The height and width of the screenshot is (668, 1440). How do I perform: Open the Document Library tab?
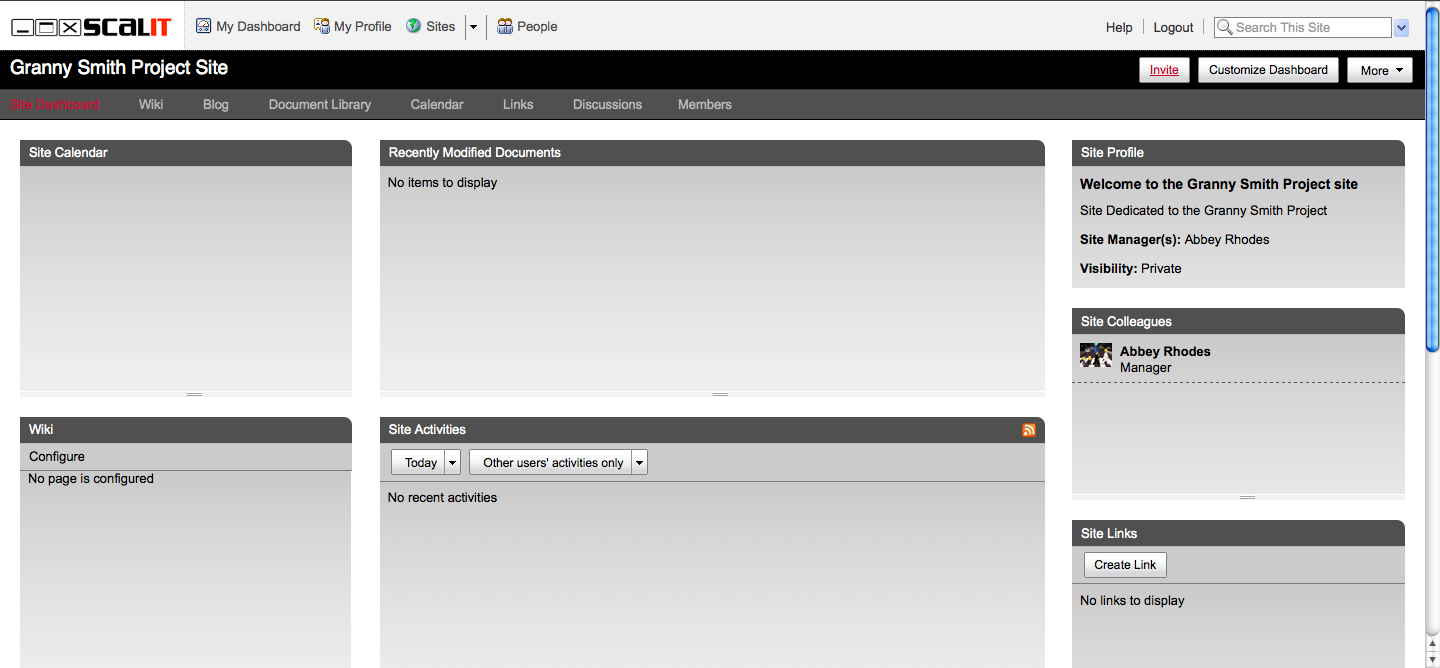(x=320, y=104)
